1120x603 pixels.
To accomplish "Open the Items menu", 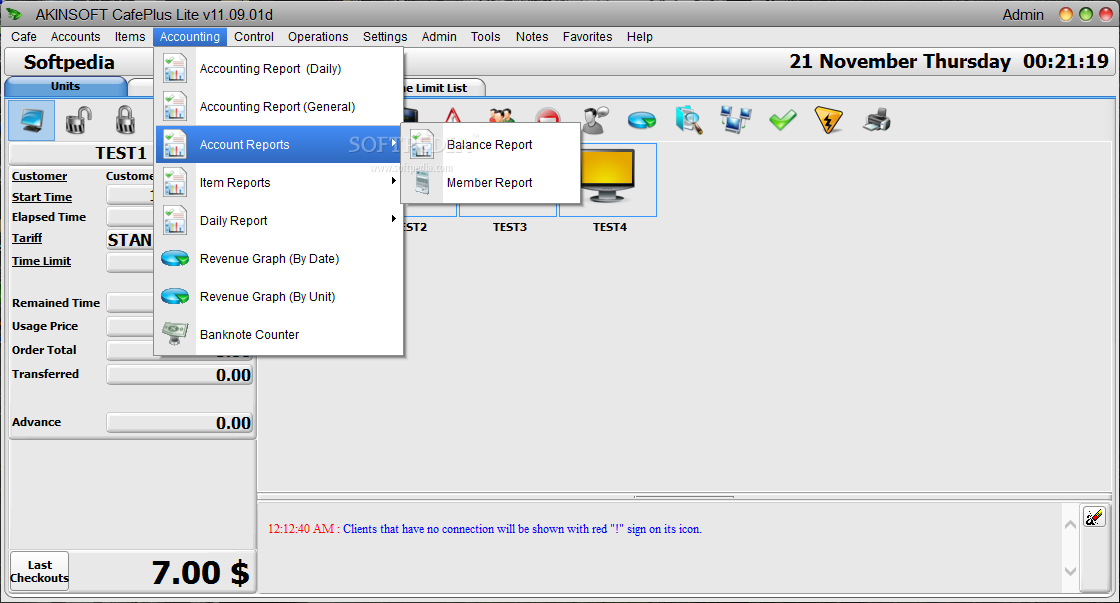I will (129, 36).
